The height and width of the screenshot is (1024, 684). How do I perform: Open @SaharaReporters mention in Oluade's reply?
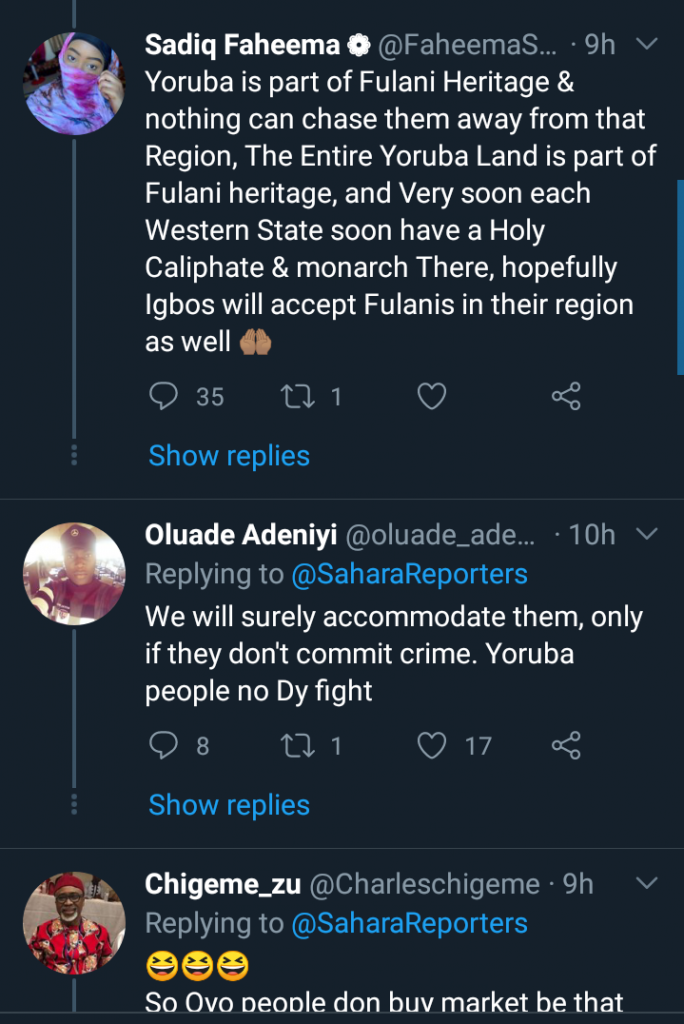pyautogui.click(x=409, y=574)
